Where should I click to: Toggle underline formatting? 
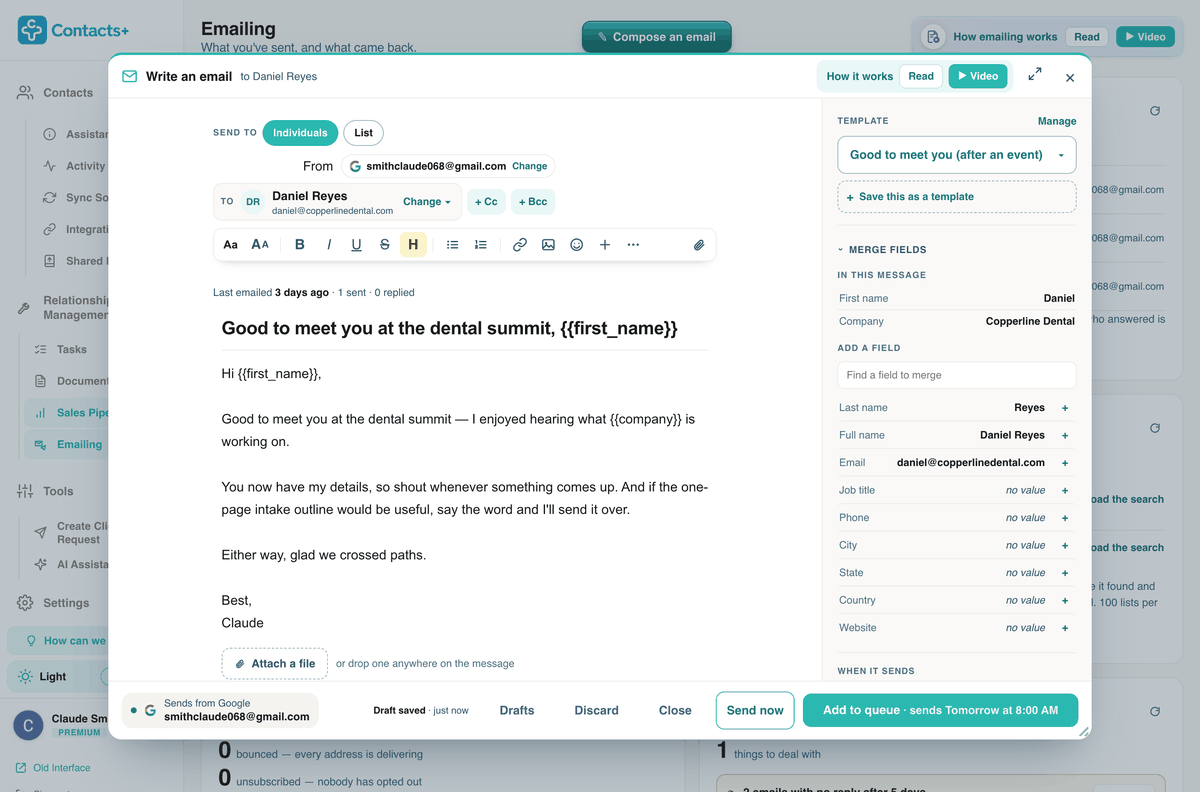pyautogui.click(x=356, y=245)
